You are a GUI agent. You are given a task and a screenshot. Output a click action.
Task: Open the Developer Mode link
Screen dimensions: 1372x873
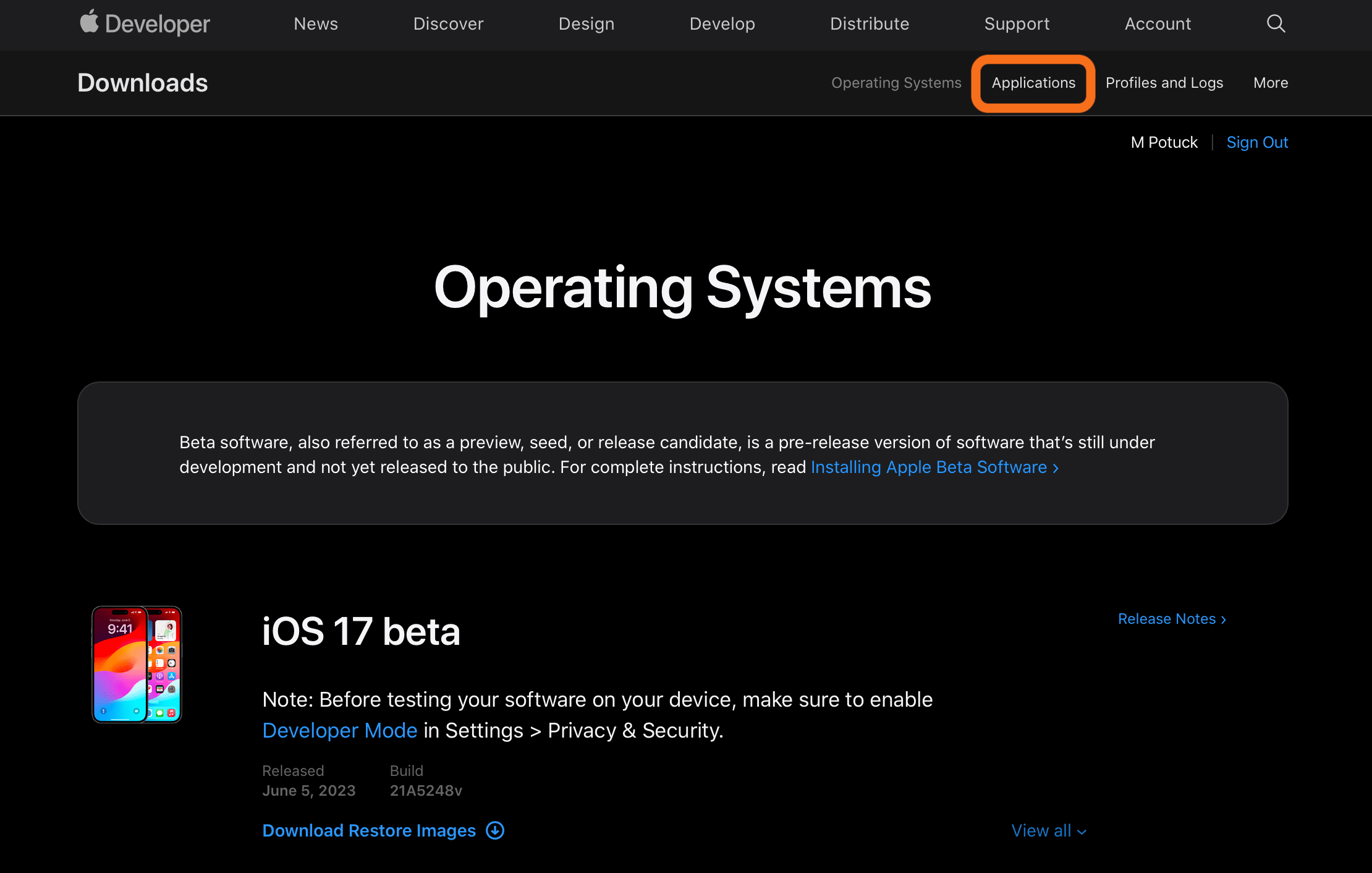point(339,730)
